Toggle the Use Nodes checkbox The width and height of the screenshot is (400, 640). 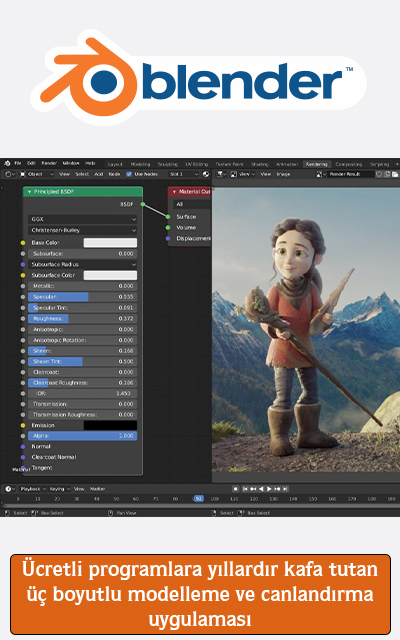[x=129, y=174]
